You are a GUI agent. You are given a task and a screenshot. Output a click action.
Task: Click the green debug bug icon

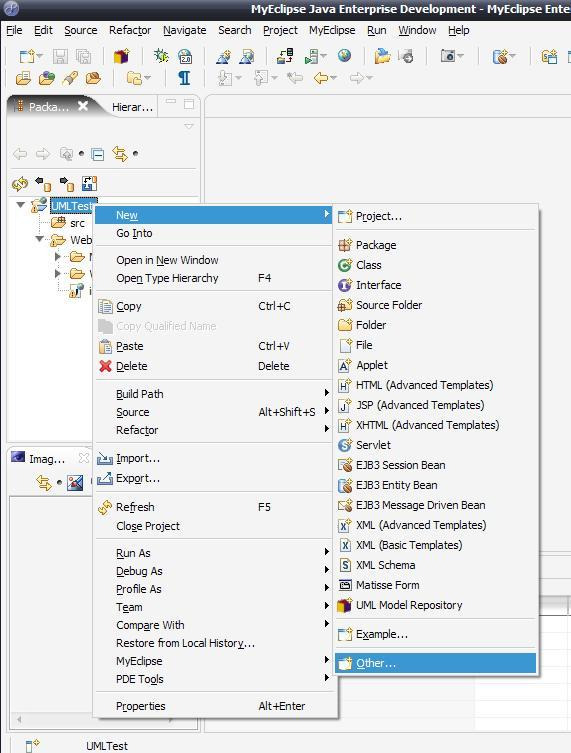(x=161, y=56)
